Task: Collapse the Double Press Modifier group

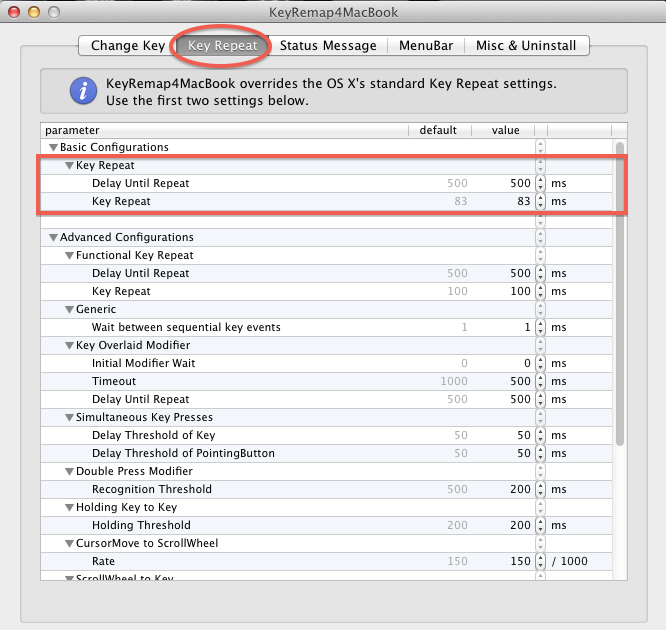Action: click(x=69, y=472)
